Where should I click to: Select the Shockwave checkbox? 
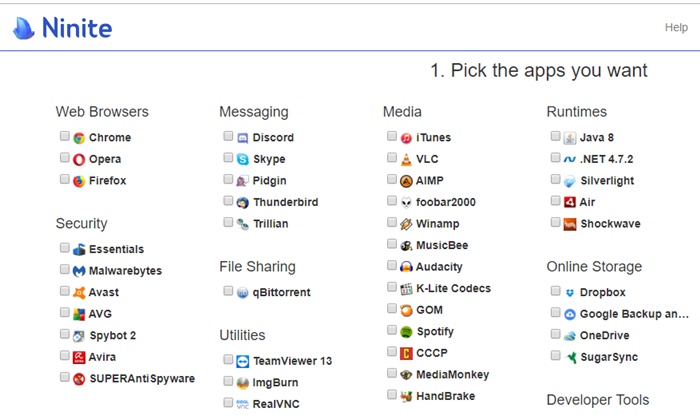pos(555,222)
